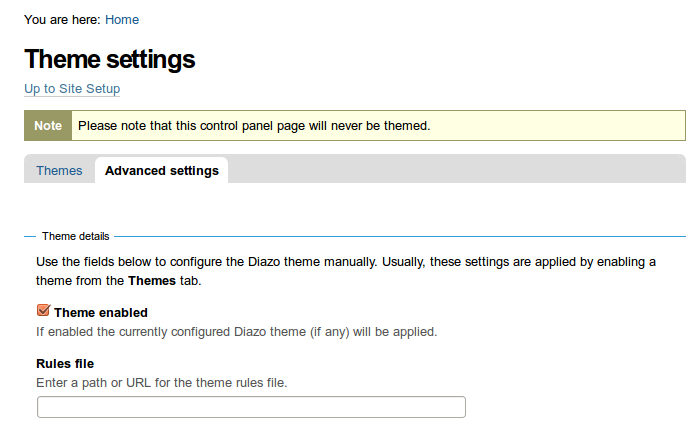Focus the Rules file text field
Screen dimensions: 700x430
[x=251, y=407]
